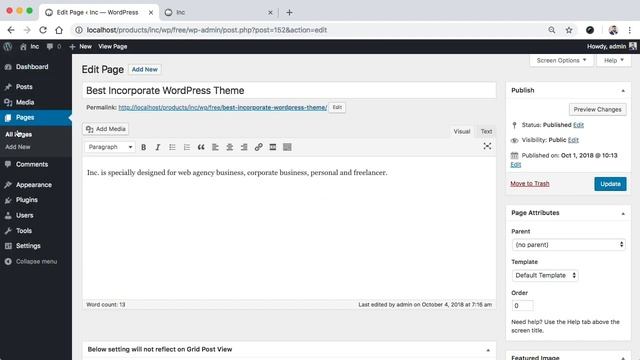The height and width of the screenshot is (360, 640).
Task: Edit the page Status
Action: point(578,125)
